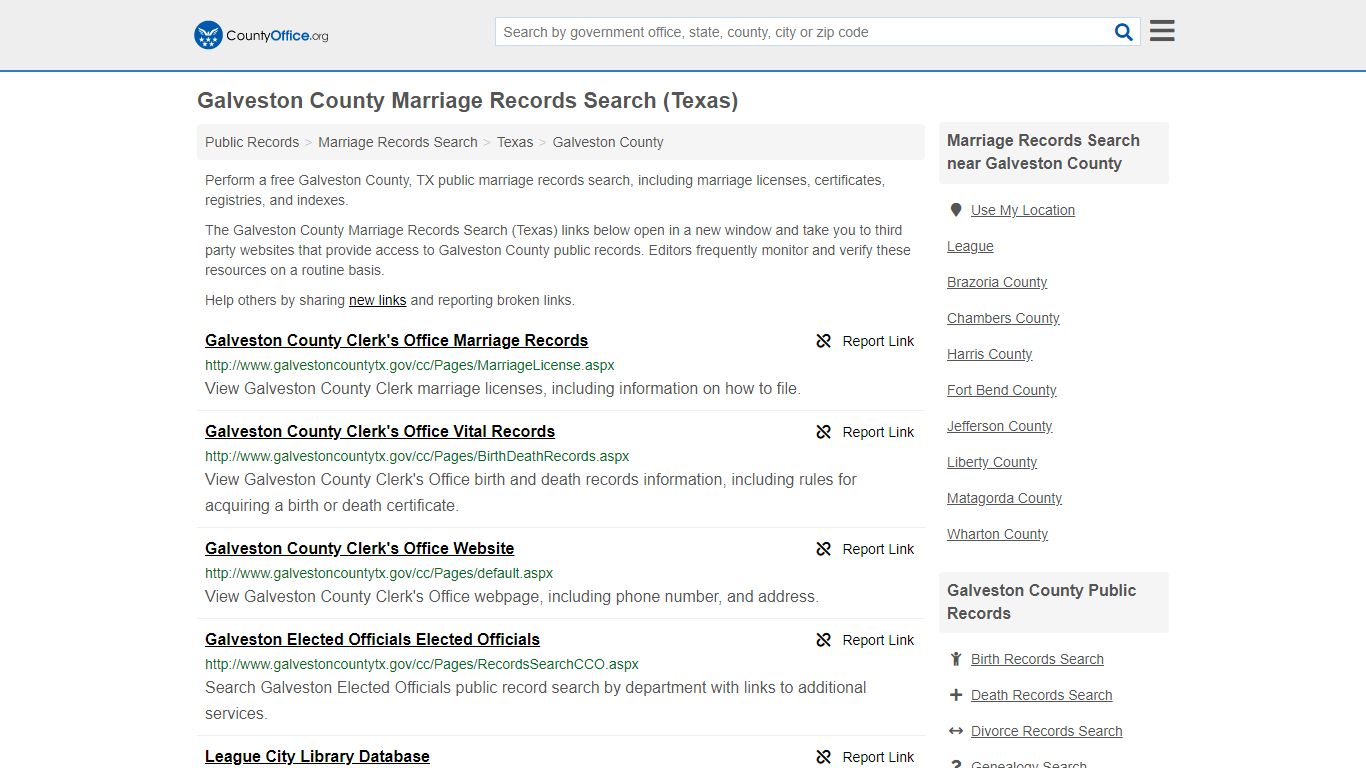The image size is (1366, 768).
Task: Open the hamburger menu icon
Action: tap(1162, 31)
